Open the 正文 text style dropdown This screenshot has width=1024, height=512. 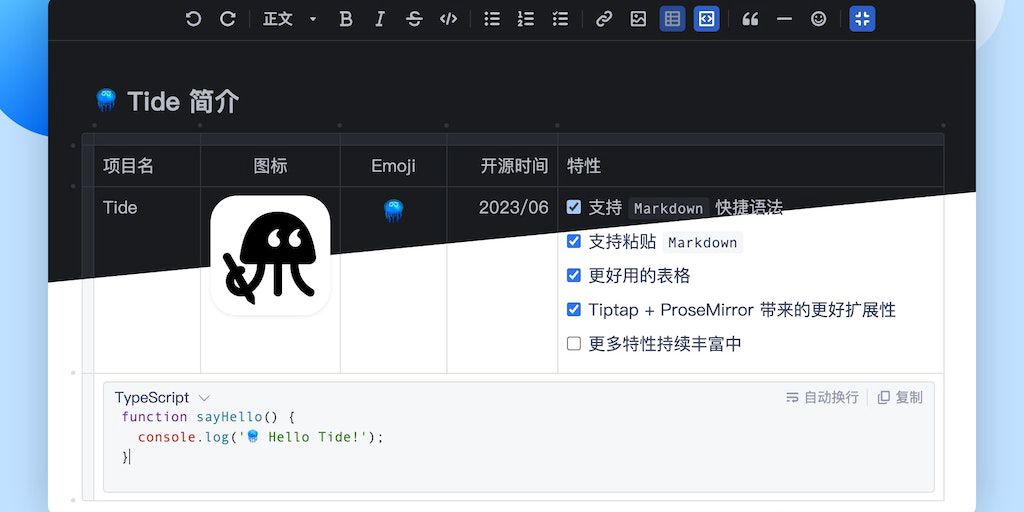tap(289, 19)
